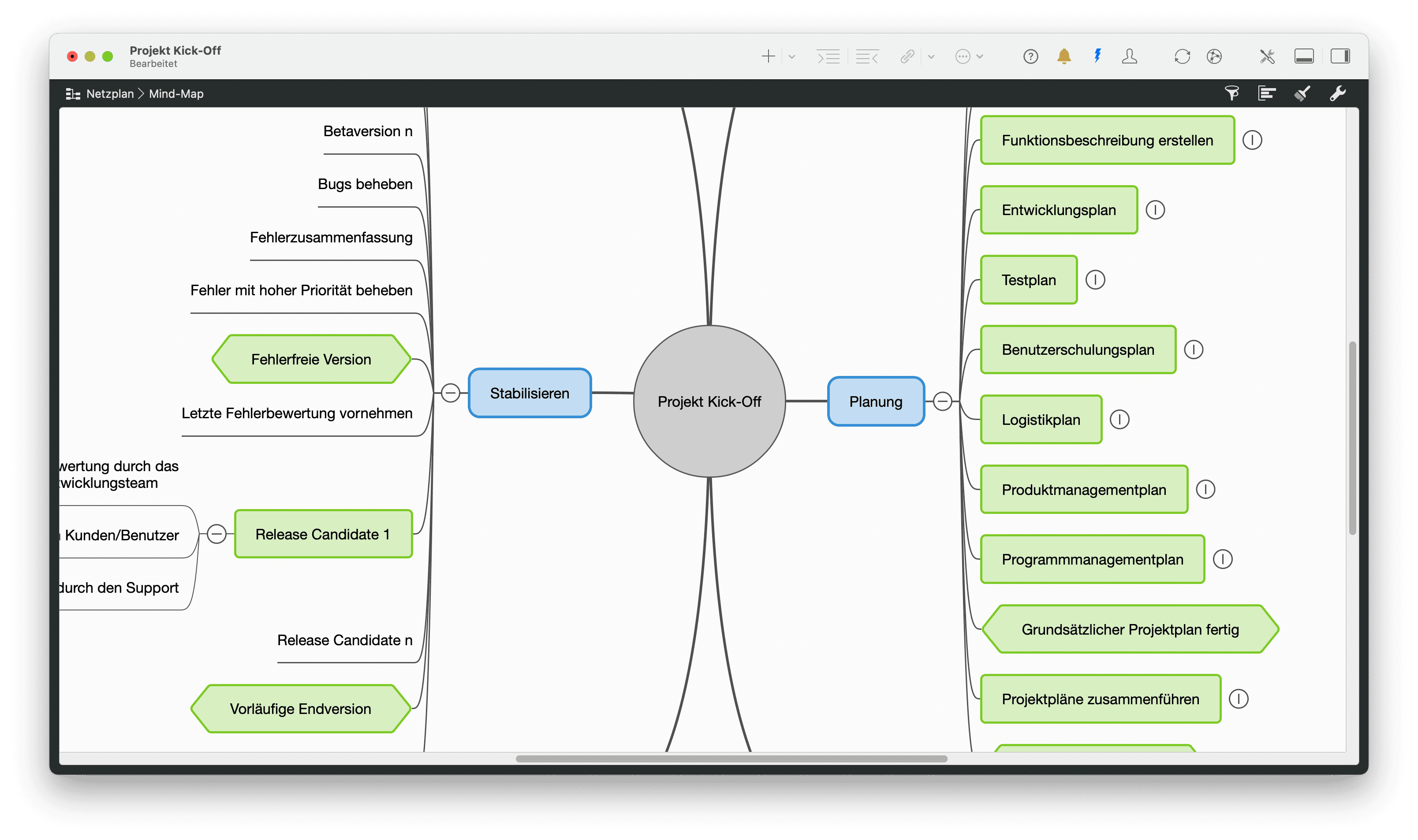The width and height of the screenshot is (1418, 840).
Task: Click Netzplan in the breadcrumb bar
Action: [x=110, y=93]
